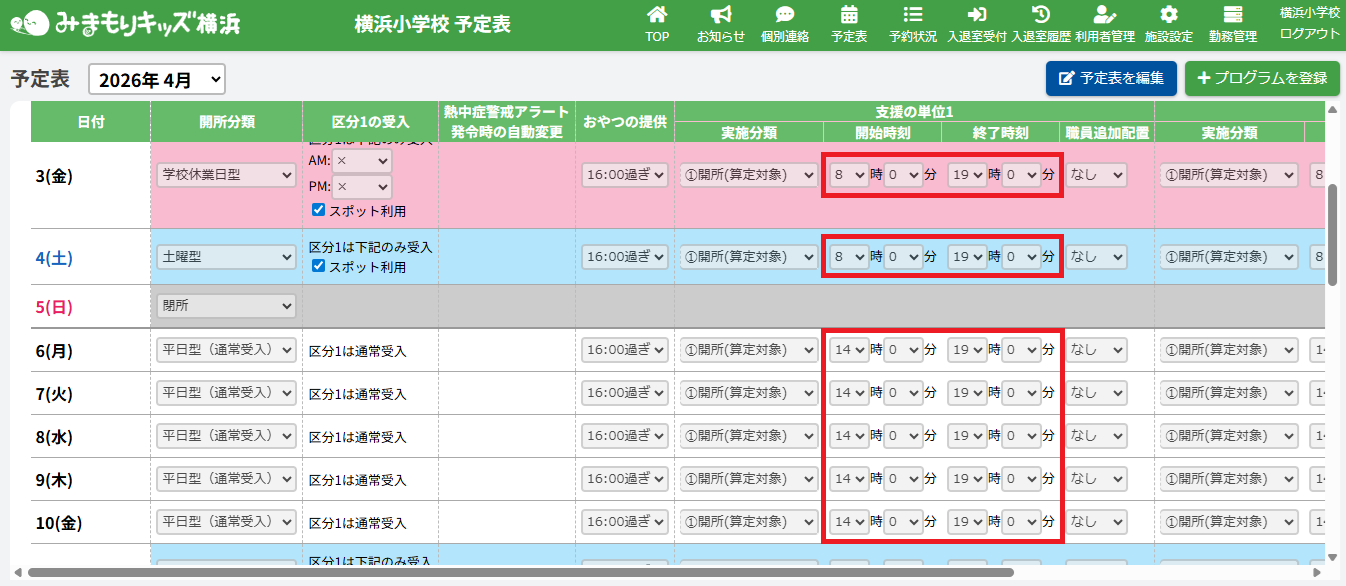
Task: Expand the AM dropdown for 3(金)
Action: [x=361, y=161]
